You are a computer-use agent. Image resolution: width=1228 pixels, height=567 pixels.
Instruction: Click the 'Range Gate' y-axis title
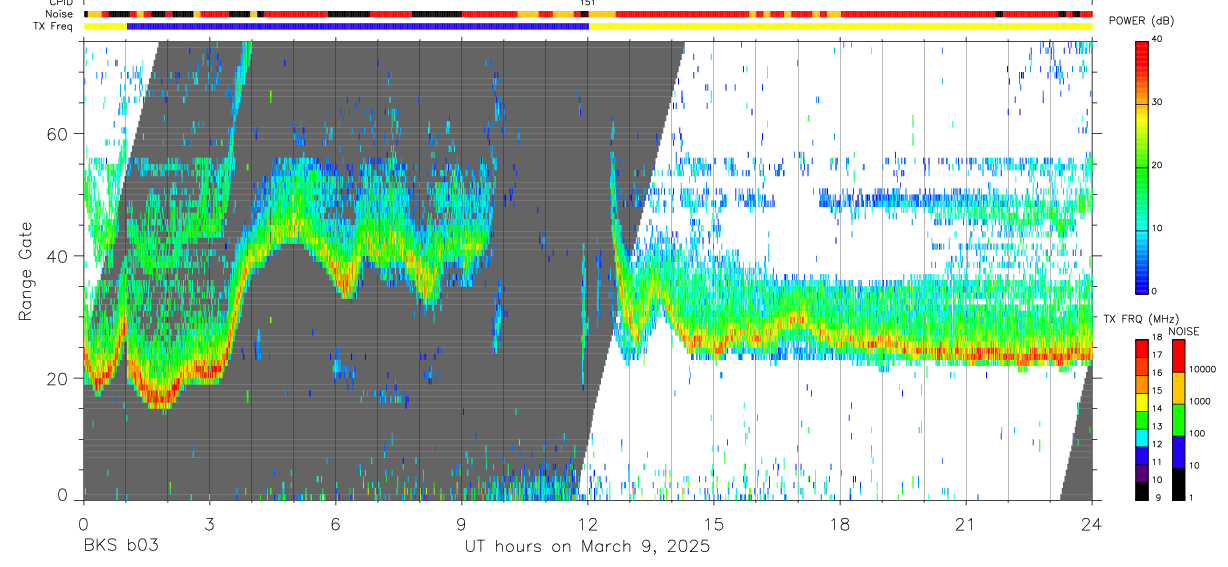(26, 272)
